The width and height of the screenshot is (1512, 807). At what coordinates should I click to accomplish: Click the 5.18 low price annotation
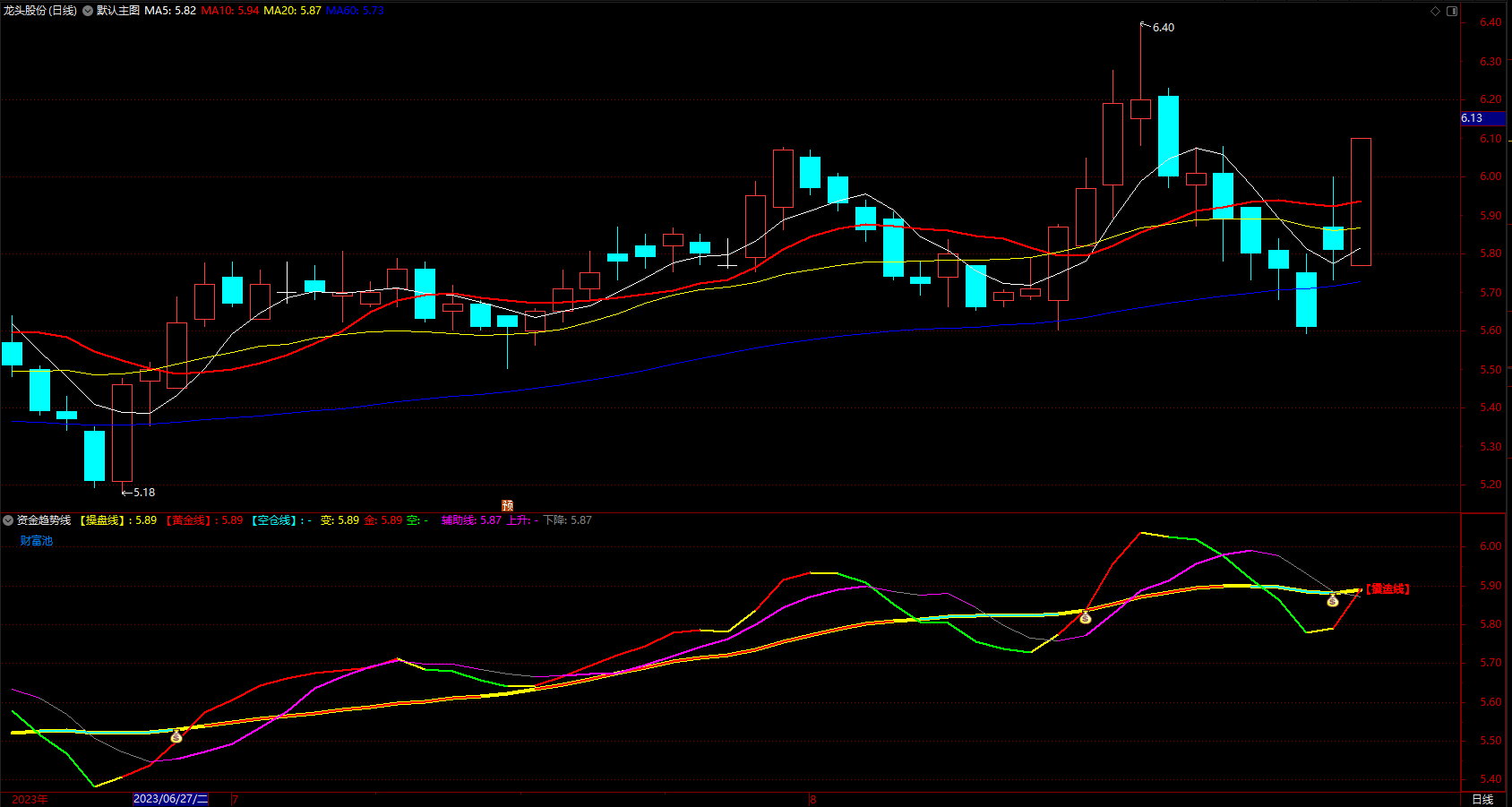click(x=144, y=493)
